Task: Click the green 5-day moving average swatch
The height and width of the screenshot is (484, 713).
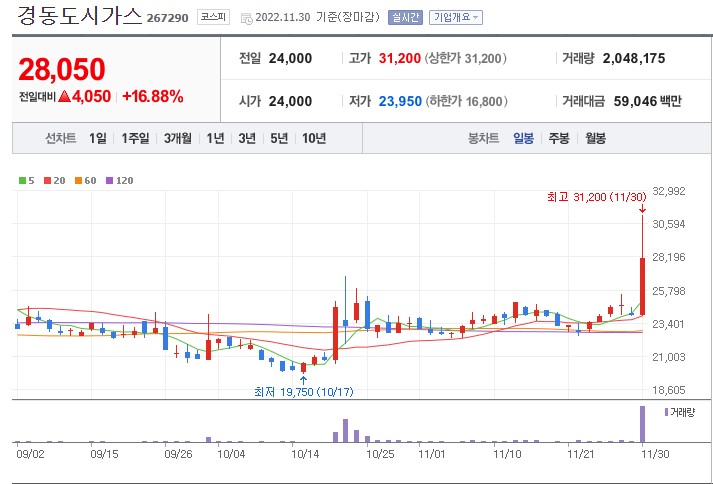Action: coord(22,181)
